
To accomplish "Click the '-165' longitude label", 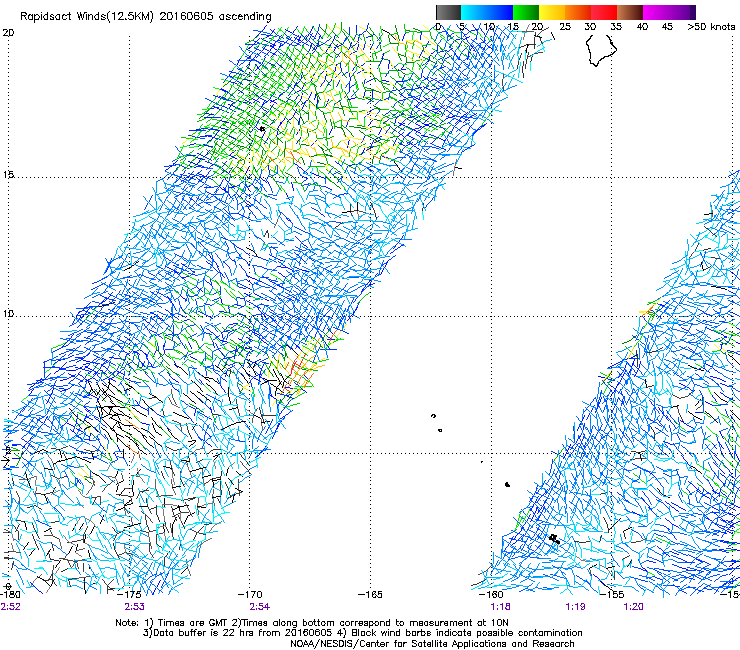I will 370,595.
